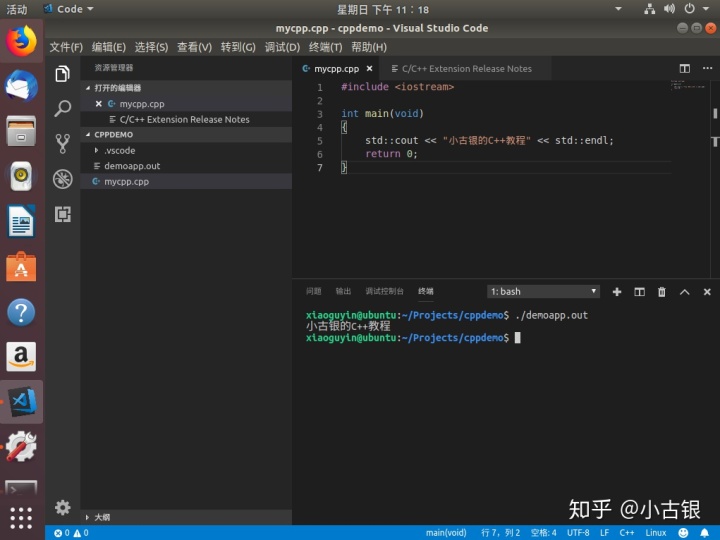Launch Firefox from the Ubuntu dock
720x540 pixels.
pos(21,41)
